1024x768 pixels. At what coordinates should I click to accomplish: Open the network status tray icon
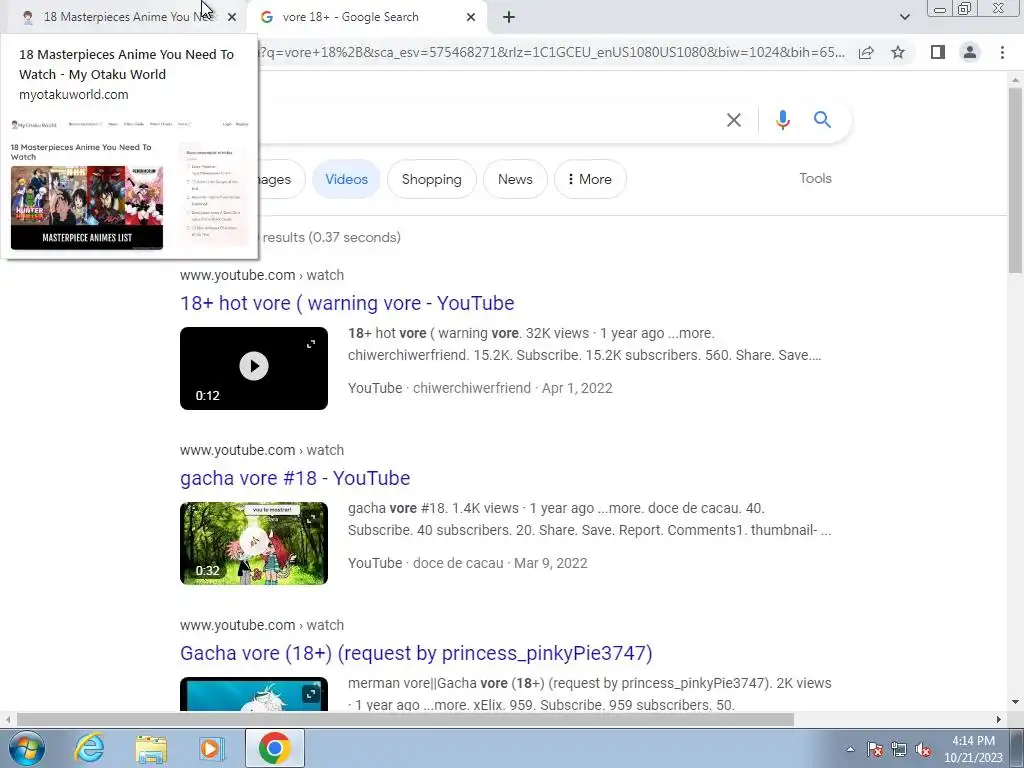click(x=899, y=749)
